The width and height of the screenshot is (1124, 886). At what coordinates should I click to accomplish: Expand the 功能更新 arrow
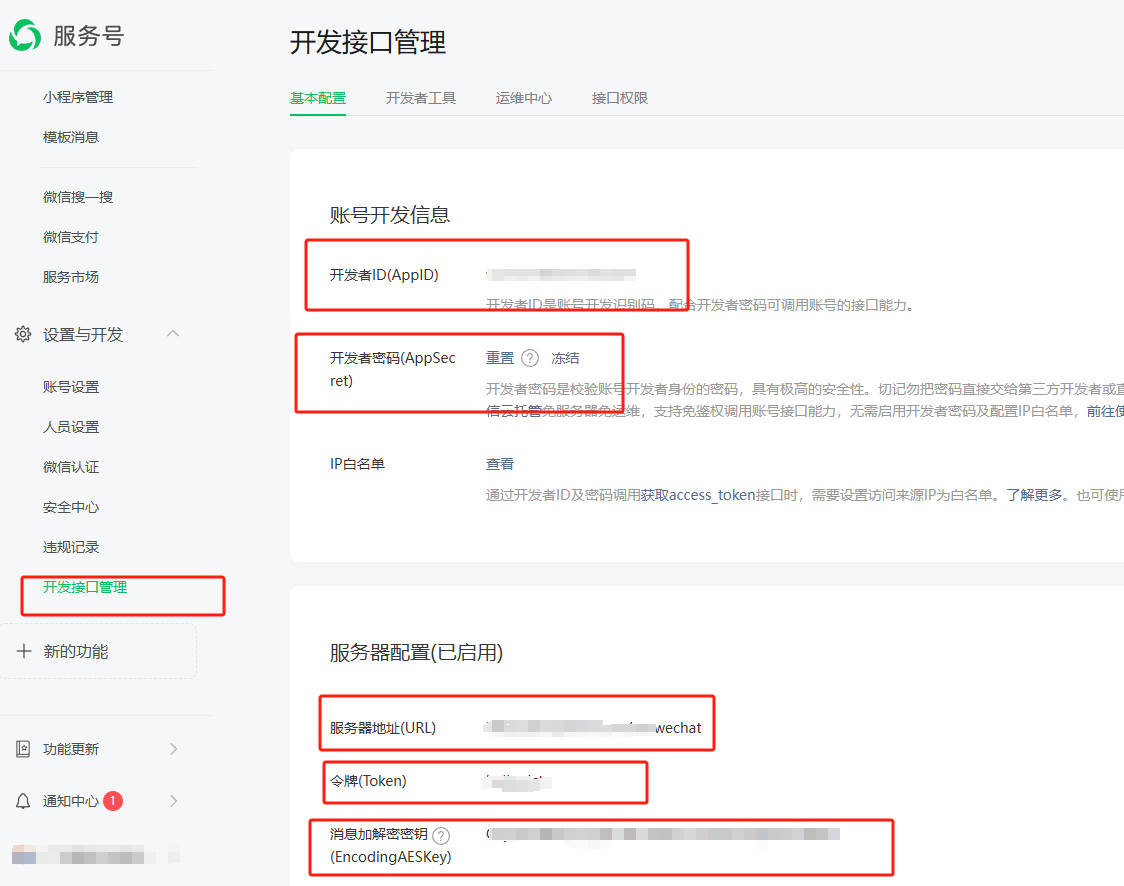[x=173, y=749]
